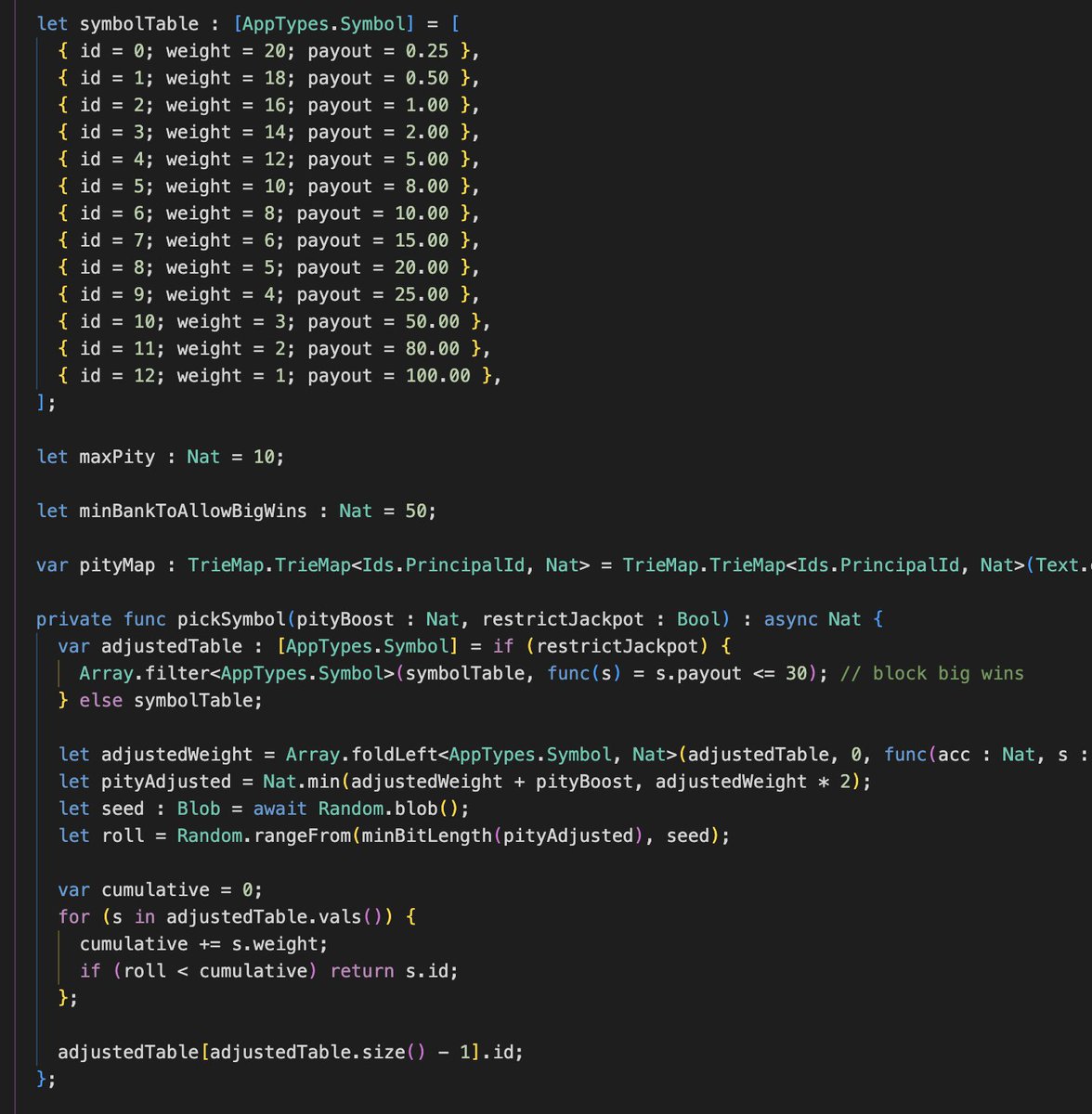Click the 'maxPity' identifier
Screen dimensions: 1092x1114
117,457
